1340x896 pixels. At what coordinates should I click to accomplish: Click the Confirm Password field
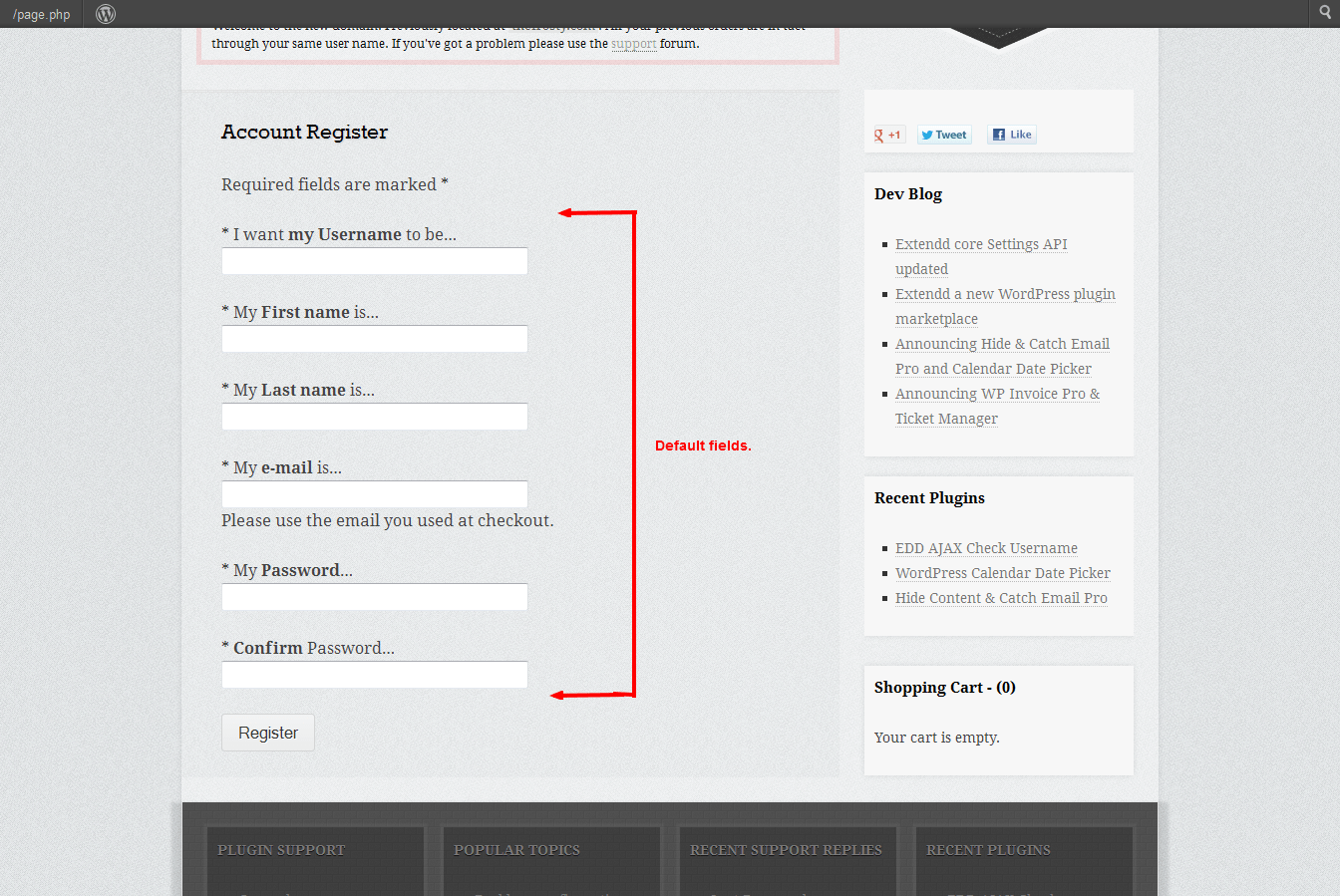tap(374, 675)
